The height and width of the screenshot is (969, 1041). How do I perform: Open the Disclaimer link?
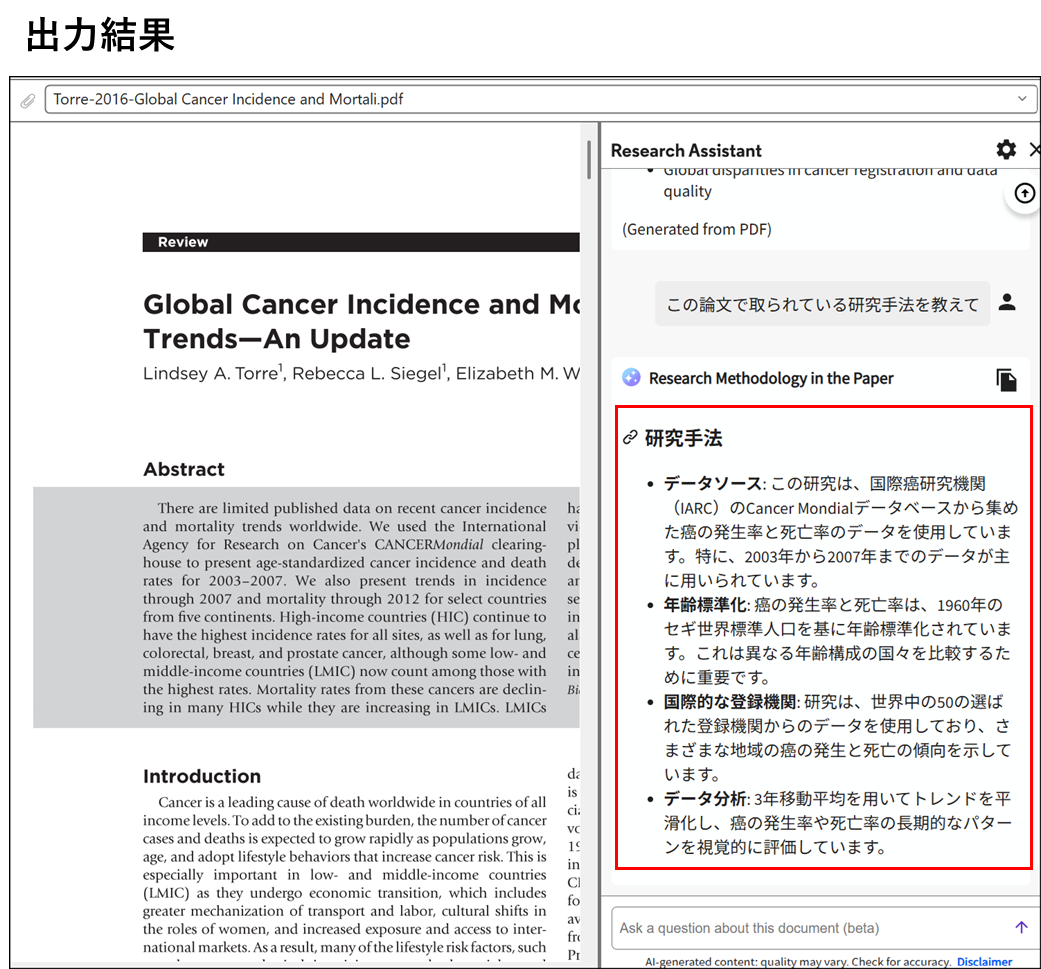click(984, 962)
